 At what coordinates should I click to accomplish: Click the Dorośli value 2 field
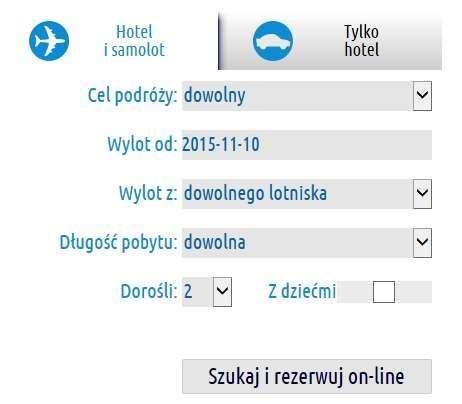click(x=197, y=292)
